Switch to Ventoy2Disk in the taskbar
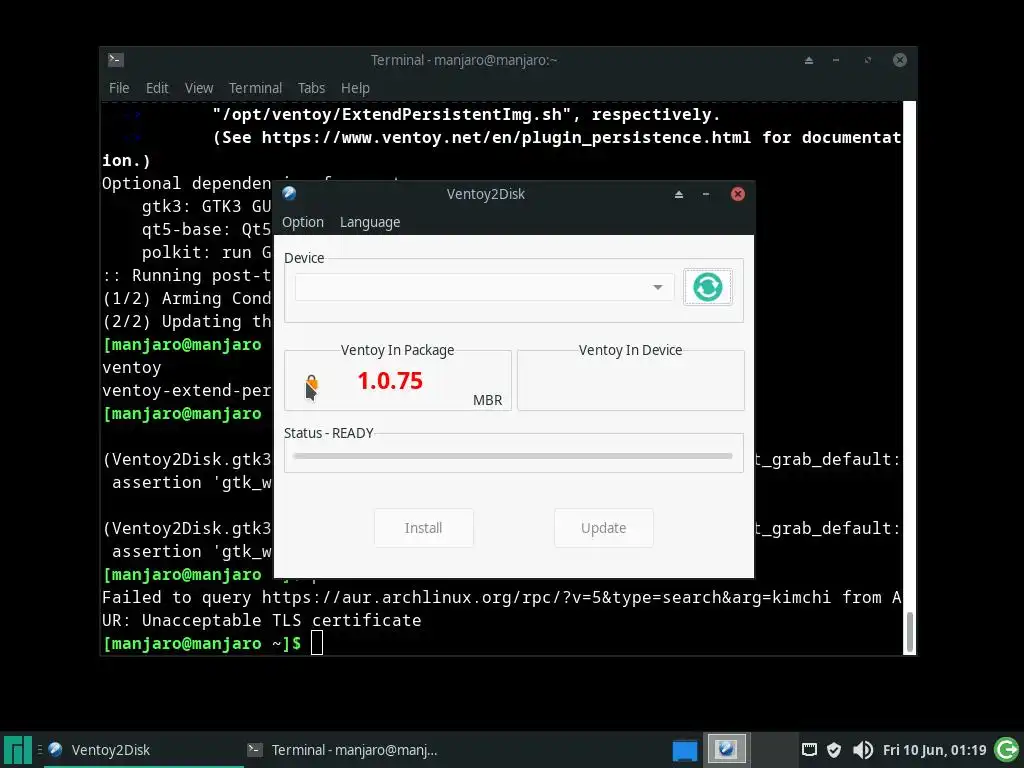This screenshot has height=768, width=1024. (143, 750)
